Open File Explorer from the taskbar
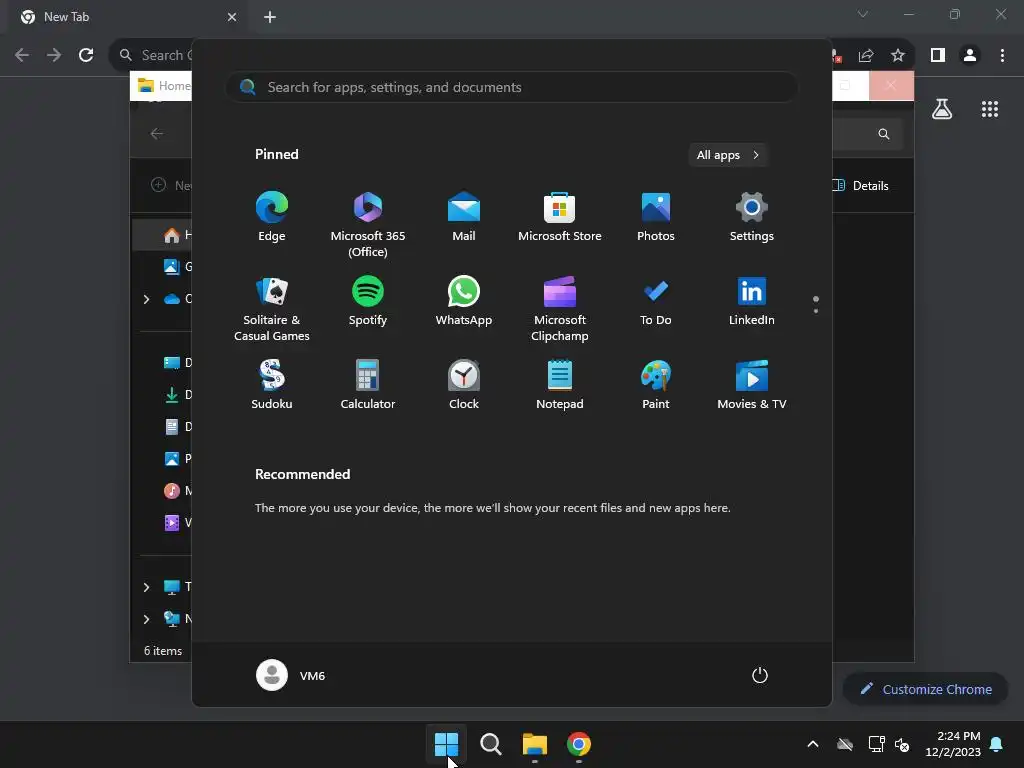Viewport: 1024px width, 768px height. 535,744
